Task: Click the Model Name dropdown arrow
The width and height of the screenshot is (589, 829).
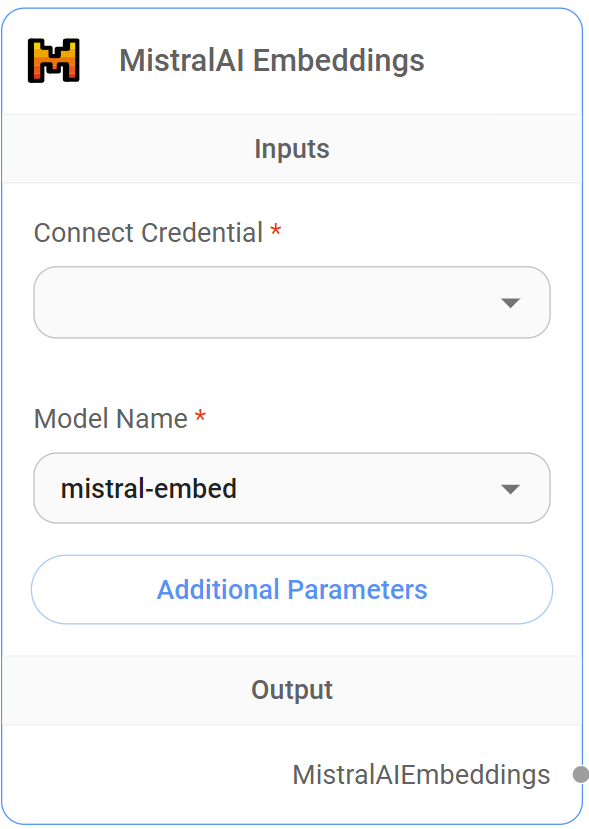Action: coord(511,488)
